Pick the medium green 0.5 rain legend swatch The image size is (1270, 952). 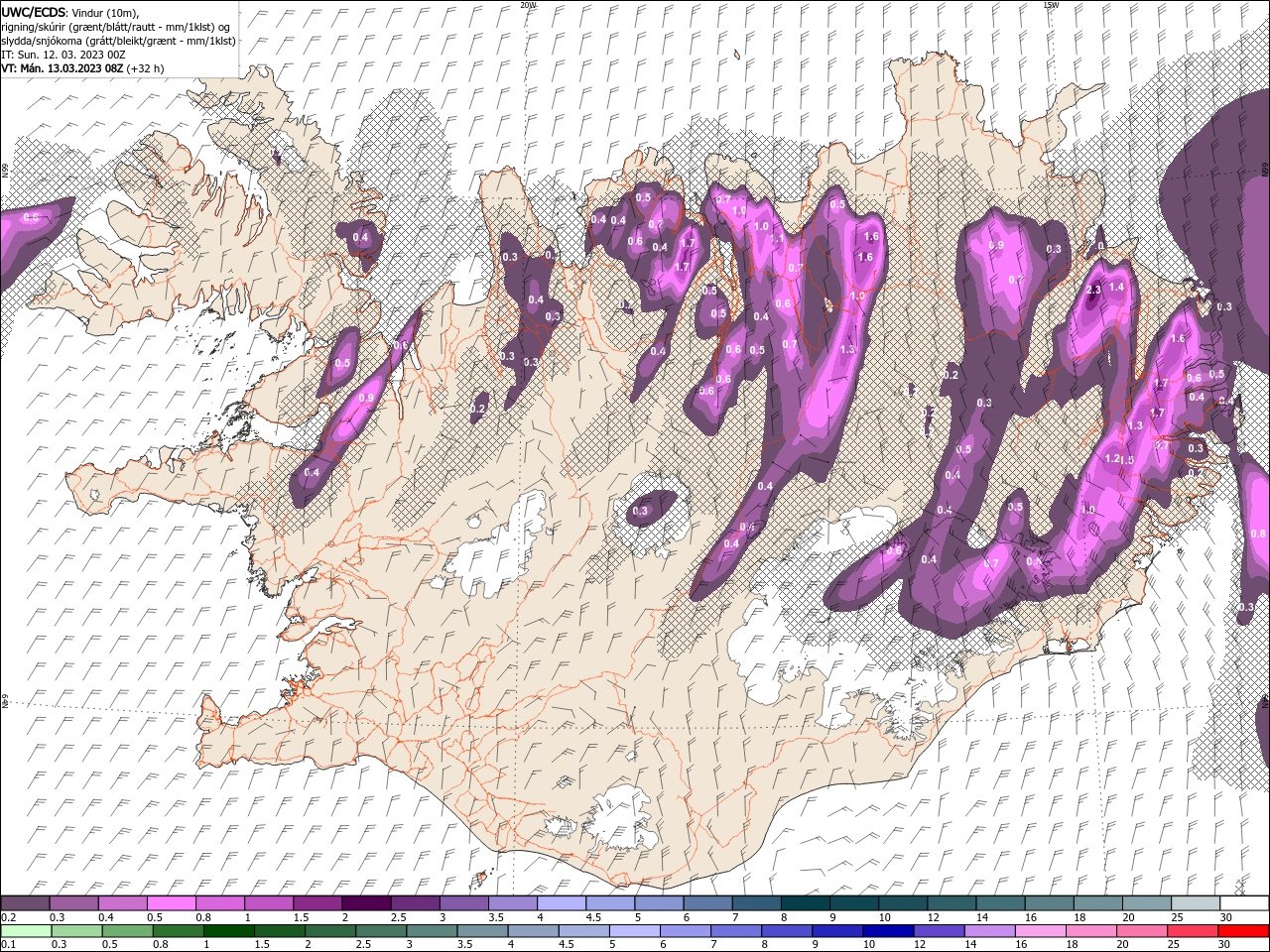click(127, 930)
